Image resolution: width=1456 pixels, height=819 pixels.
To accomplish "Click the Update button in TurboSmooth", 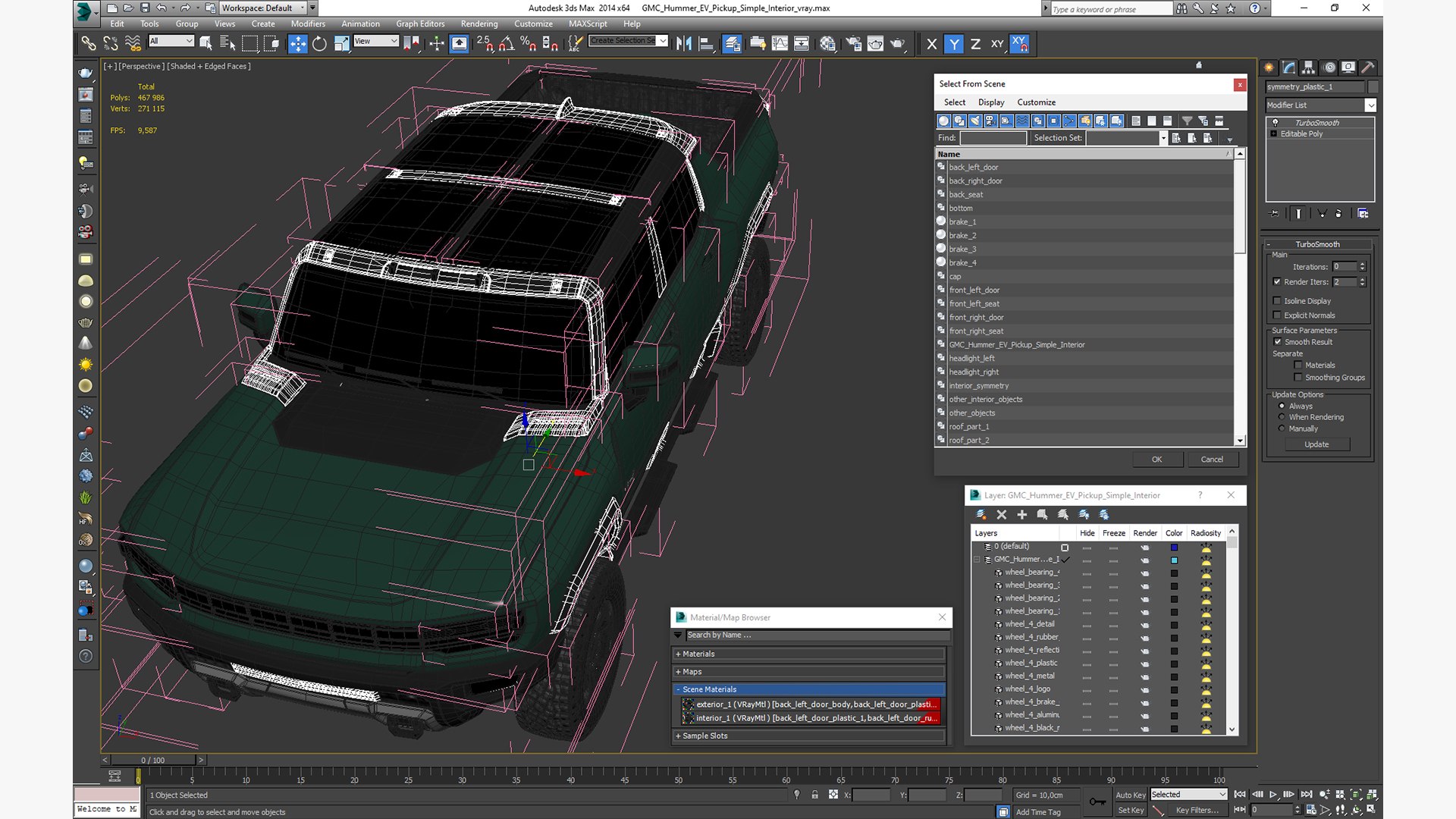I will coord(1316,444).
